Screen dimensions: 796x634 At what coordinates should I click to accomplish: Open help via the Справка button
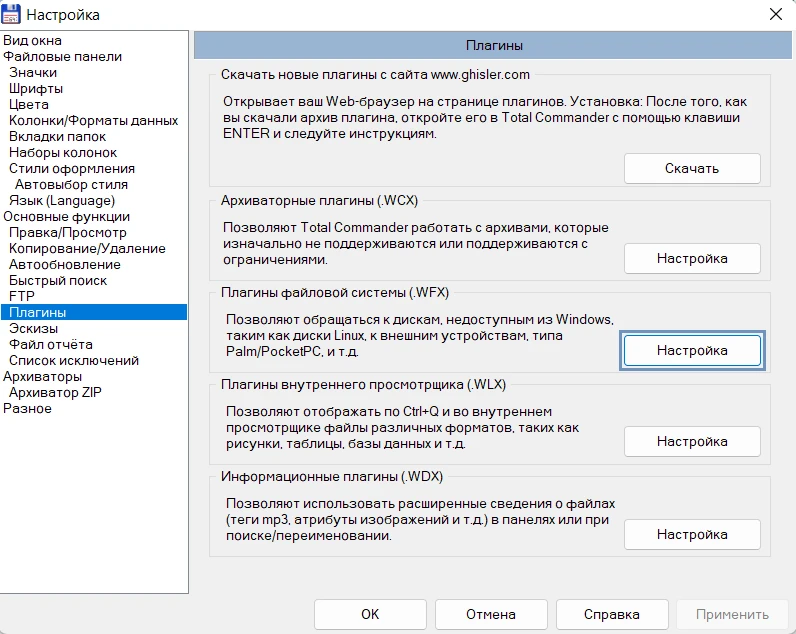pyautogui.click(x=612, y=614)
